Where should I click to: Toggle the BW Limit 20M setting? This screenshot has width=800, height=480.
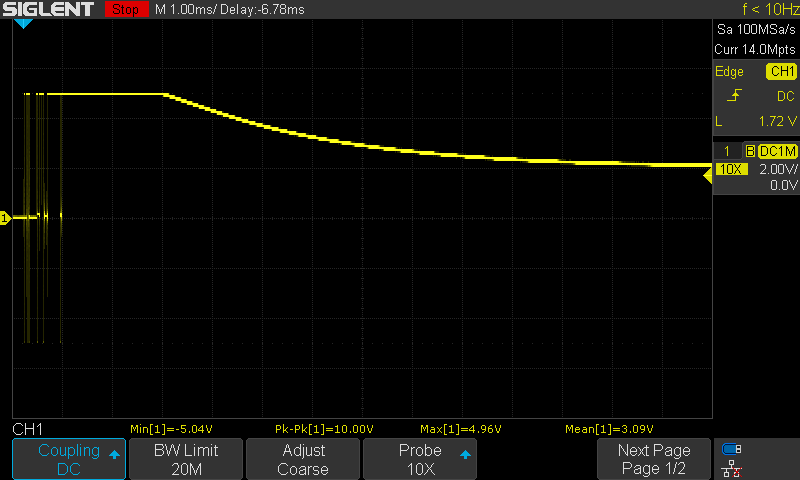click(186, 459)
